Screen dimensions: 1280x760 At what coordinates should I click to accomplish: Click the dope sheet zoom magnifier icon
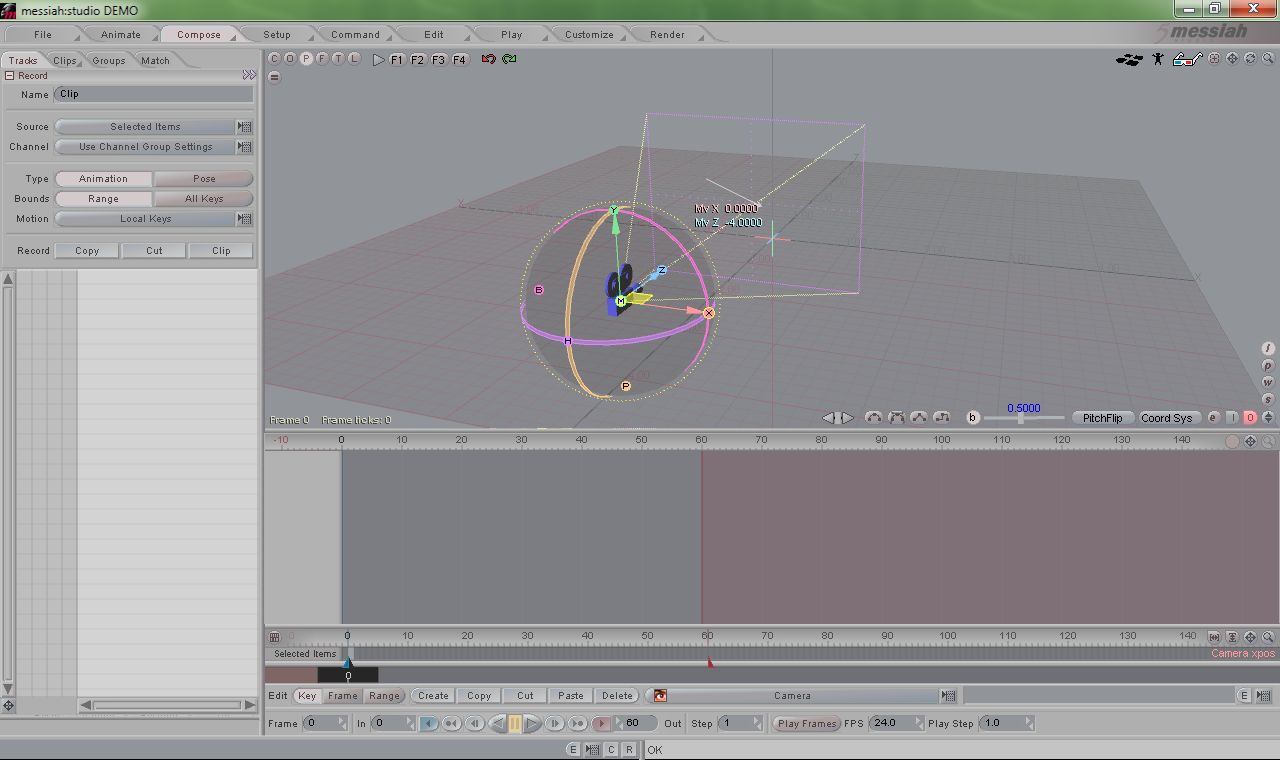(x=1268, y=441)
